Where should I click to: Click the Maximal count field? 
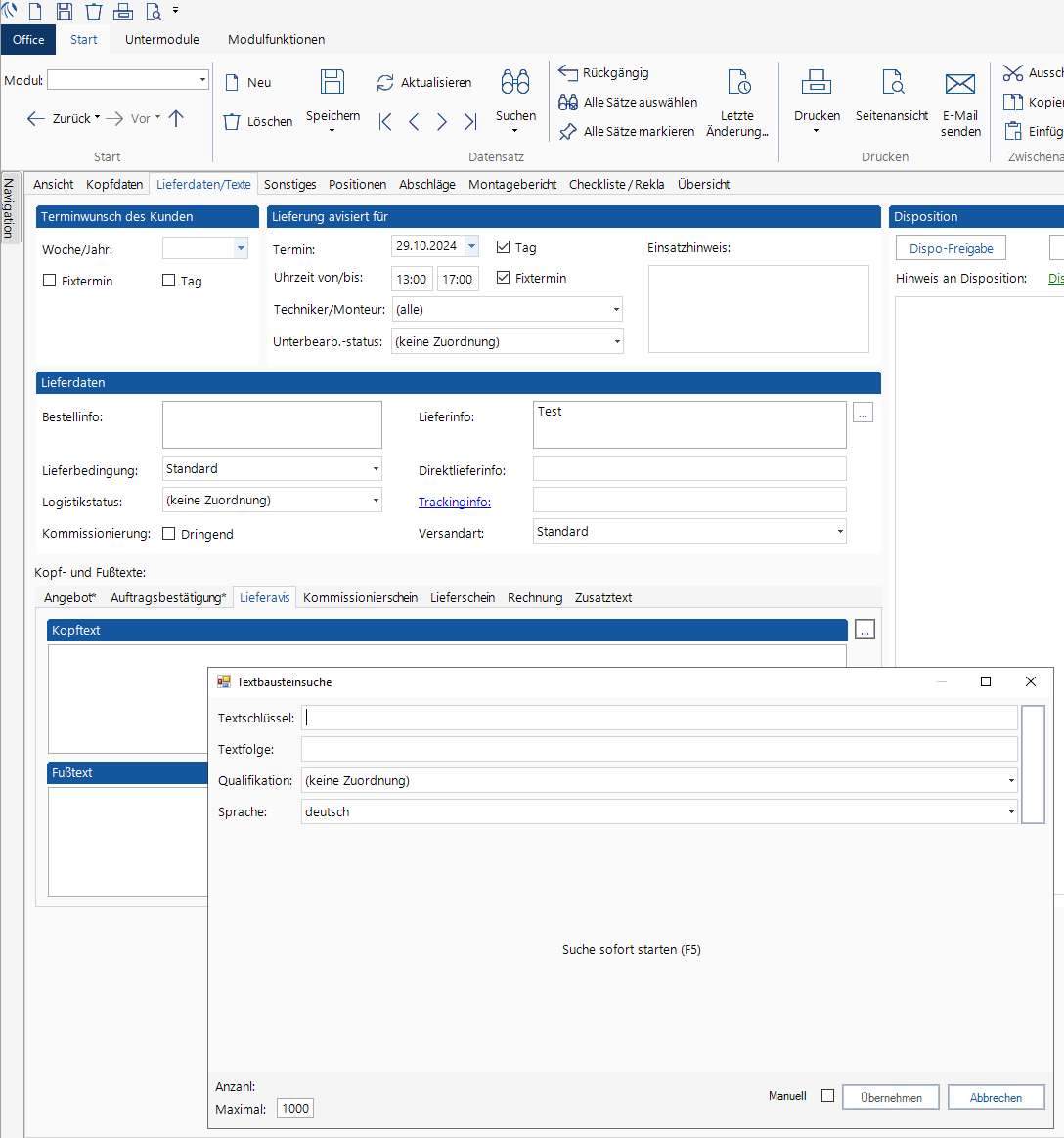click(x=295, y=1109)
